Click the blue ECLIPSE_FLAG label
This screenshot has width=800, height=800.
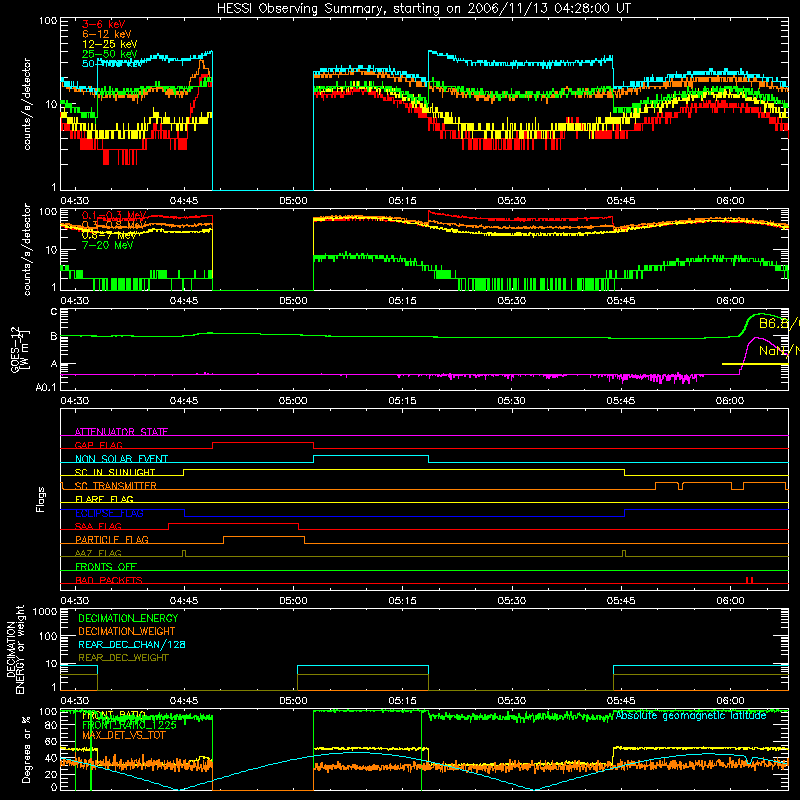[x=109, y=513]
